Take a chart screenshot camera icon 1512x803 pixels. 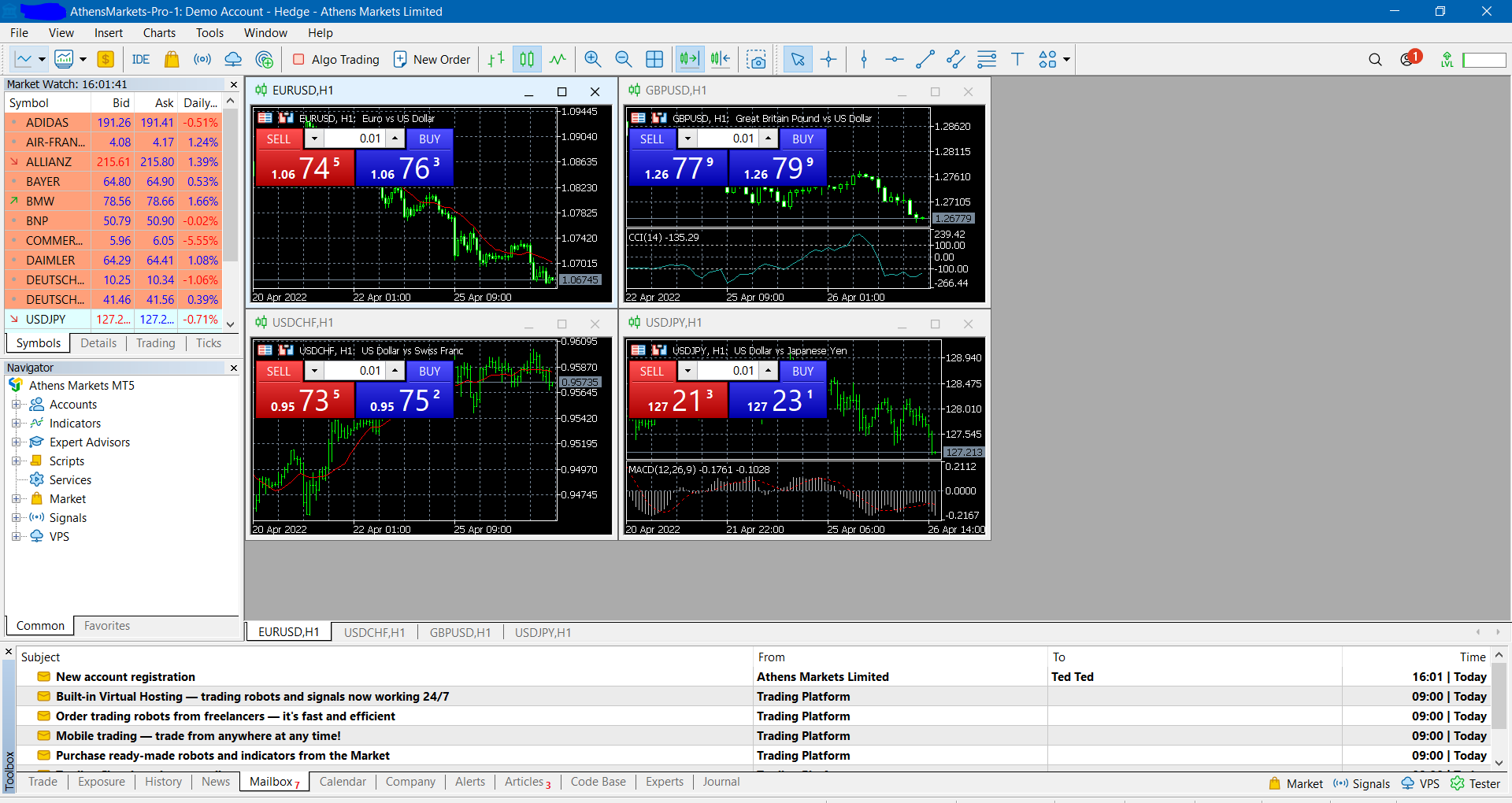(756, 59)
